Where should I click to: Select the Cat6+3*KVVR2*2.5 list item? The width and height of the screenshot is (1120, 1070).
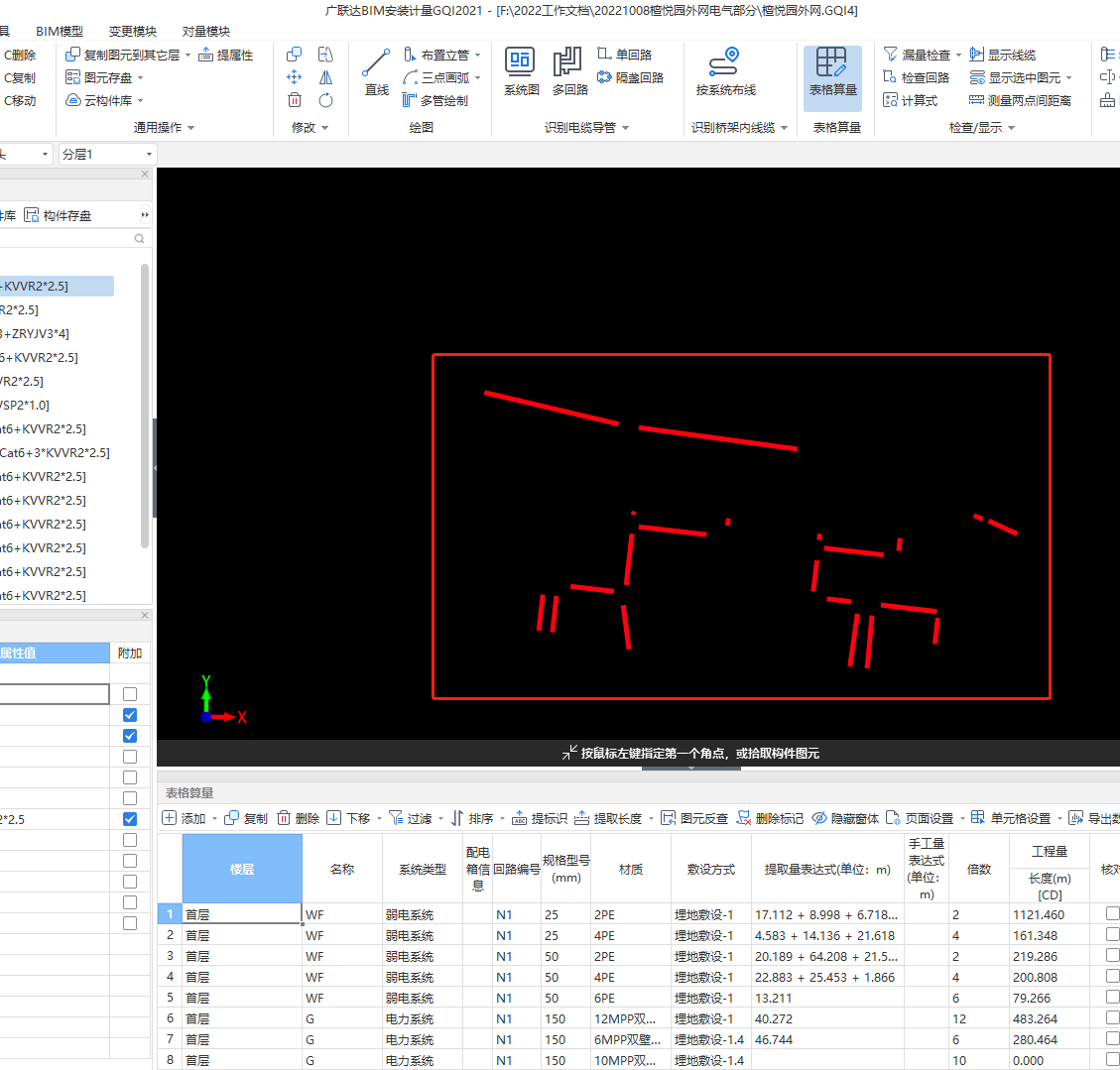click(55, 452)
